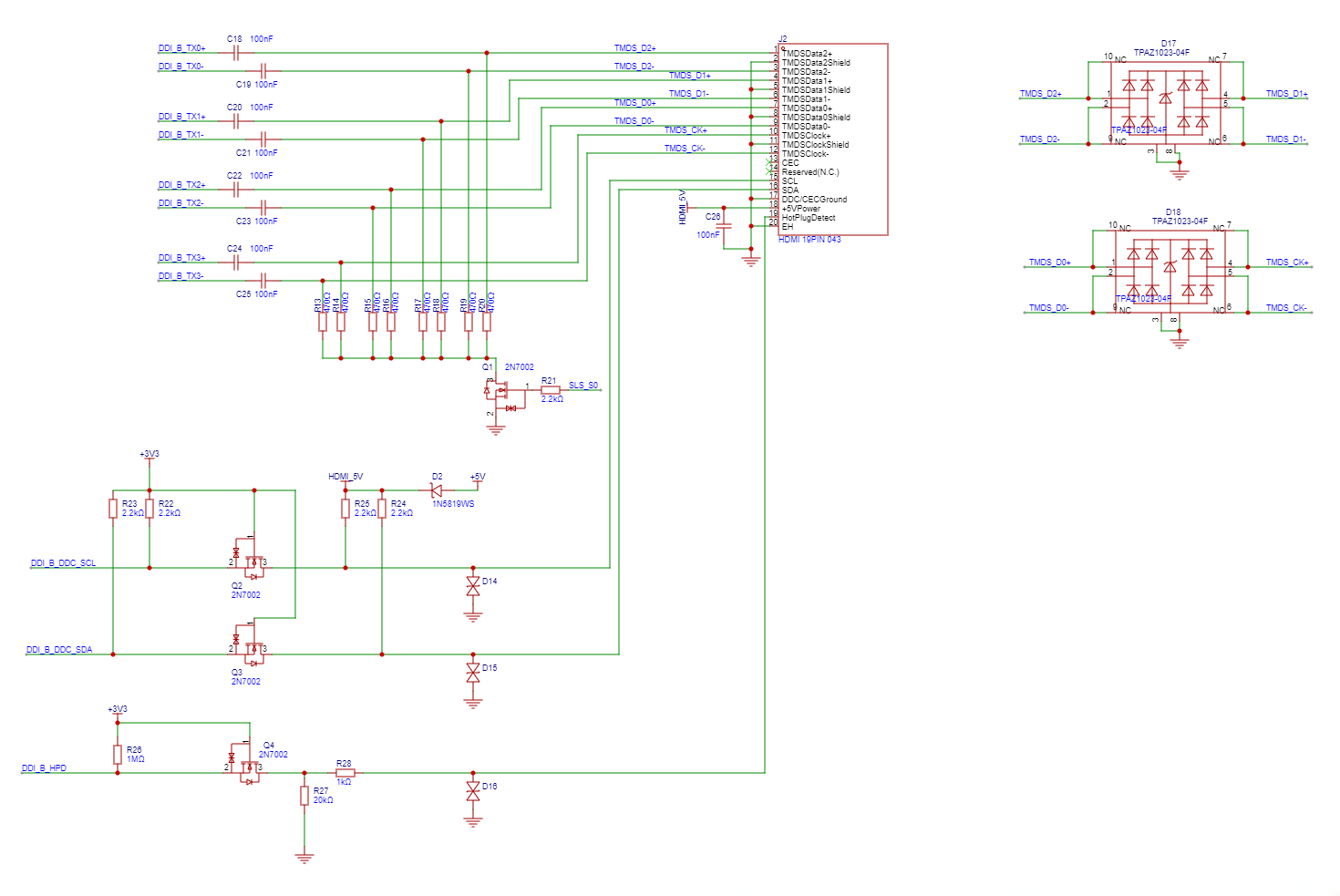This screenshot has height=896, width=1340.
Task: Select the D18 TPAZ1023-04F diode array
Action: pos(1170,273)
